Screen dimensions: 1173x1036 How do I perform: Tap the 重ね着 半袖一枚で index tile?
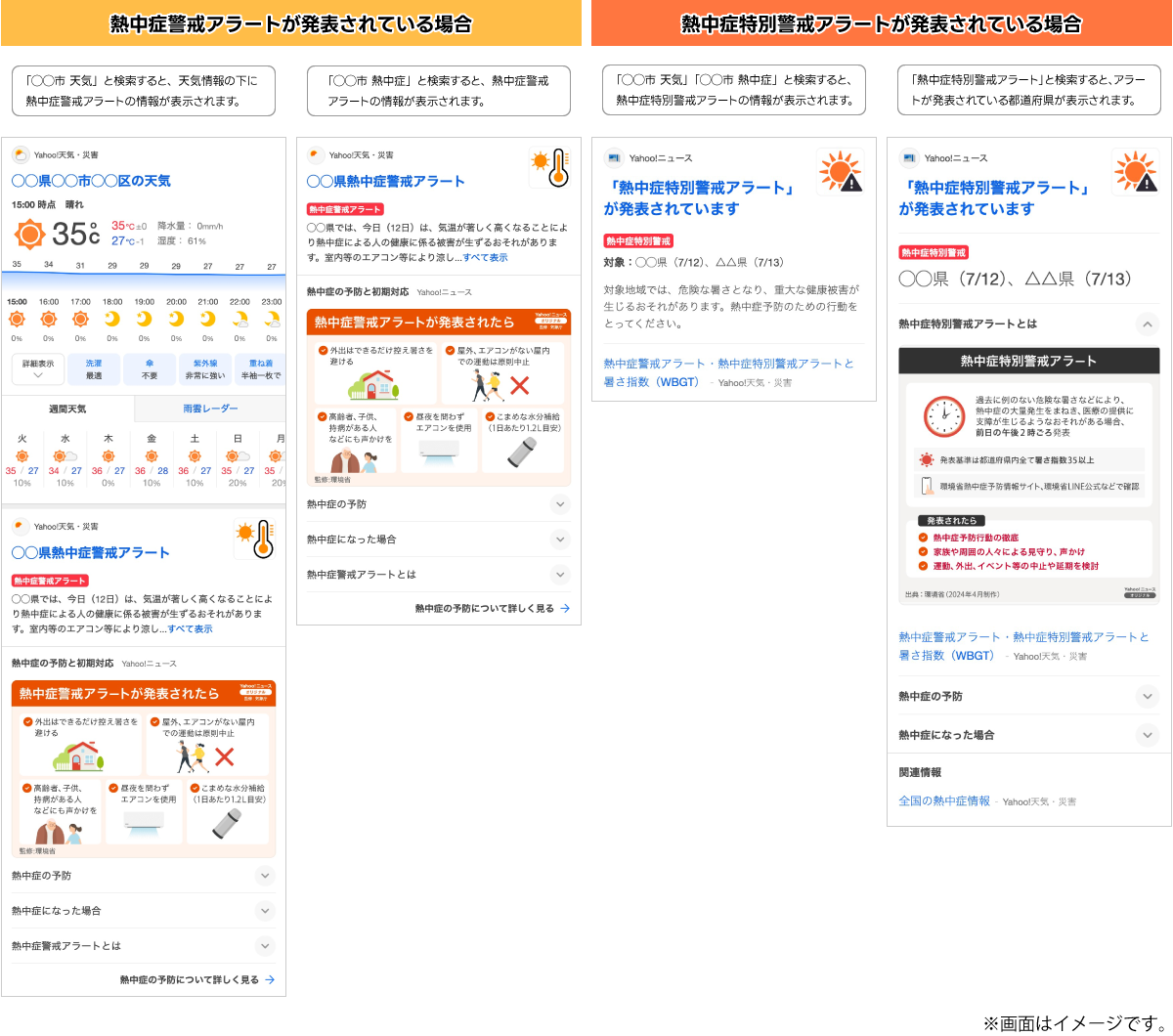(261, 368)
